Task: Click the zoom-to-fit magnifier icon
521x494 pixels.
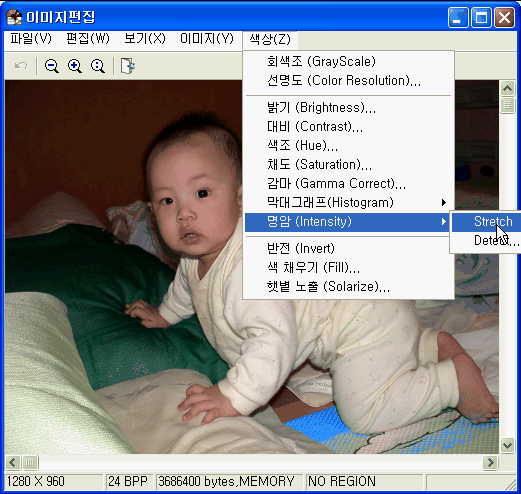Action: 98,66
